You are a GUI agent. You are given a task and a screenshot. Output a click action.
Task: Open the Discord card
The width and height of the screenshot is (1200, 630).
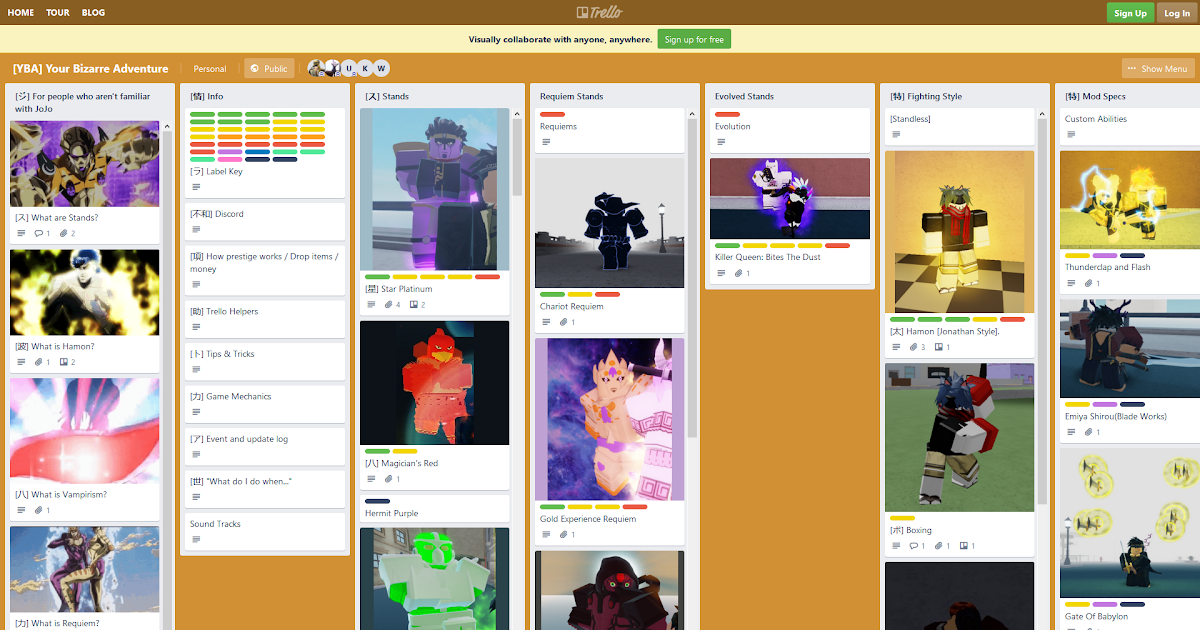[x=265, y=221]
